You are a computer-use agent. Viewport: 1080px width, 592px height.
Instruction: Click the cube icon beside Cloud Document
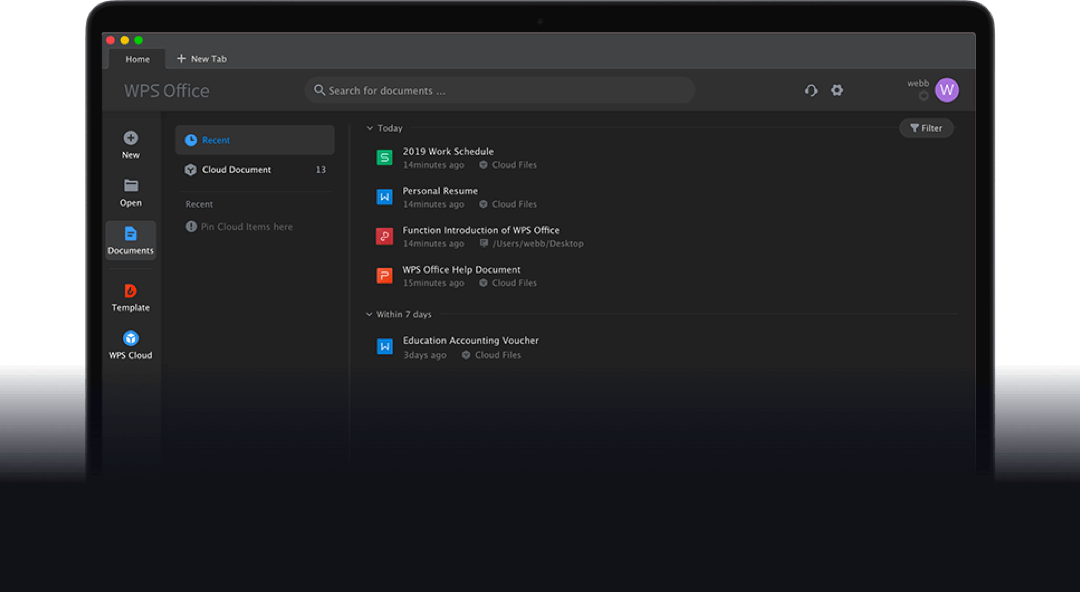191,170
